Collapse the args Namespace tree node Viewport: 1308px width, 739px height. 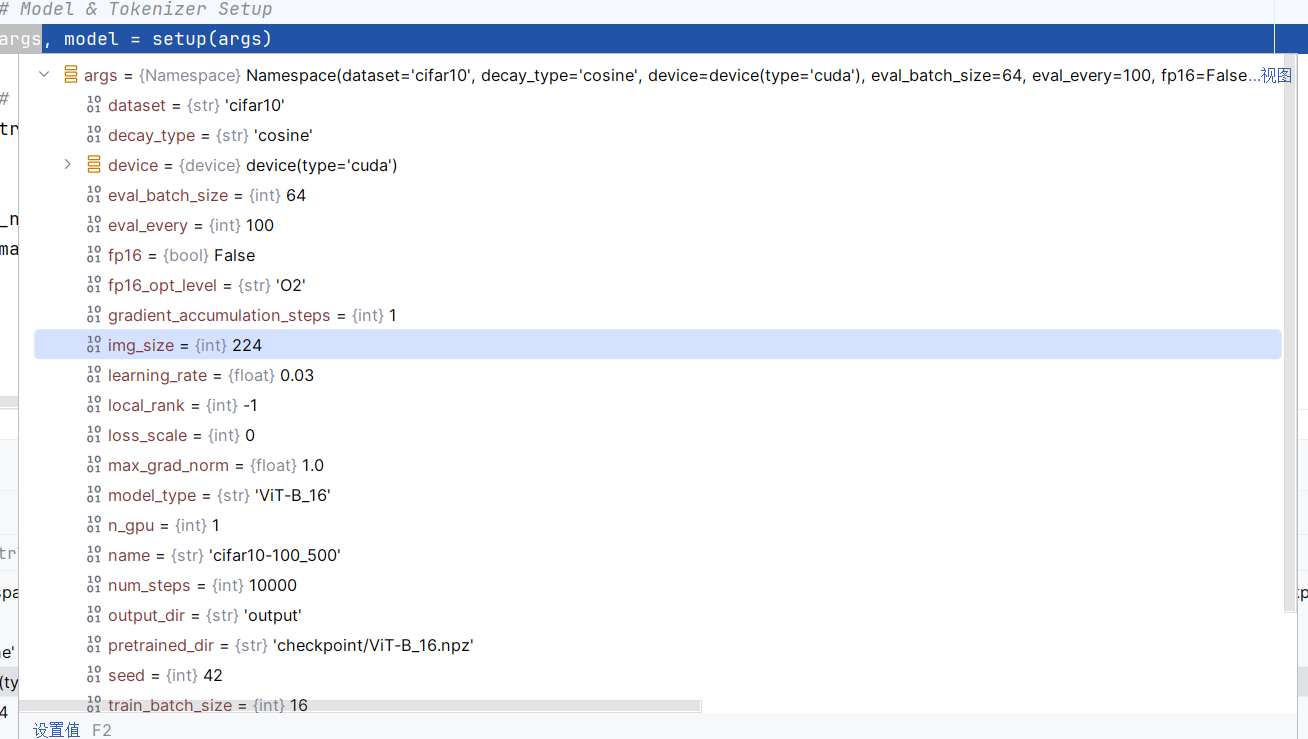(44, 75)
